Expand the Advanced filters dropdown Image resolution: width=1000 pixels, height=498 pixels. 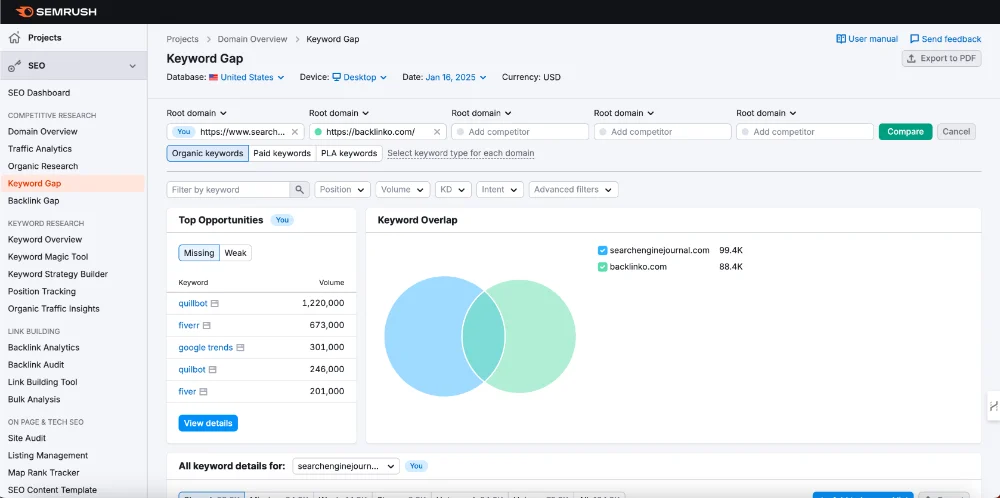coord(573,189)
